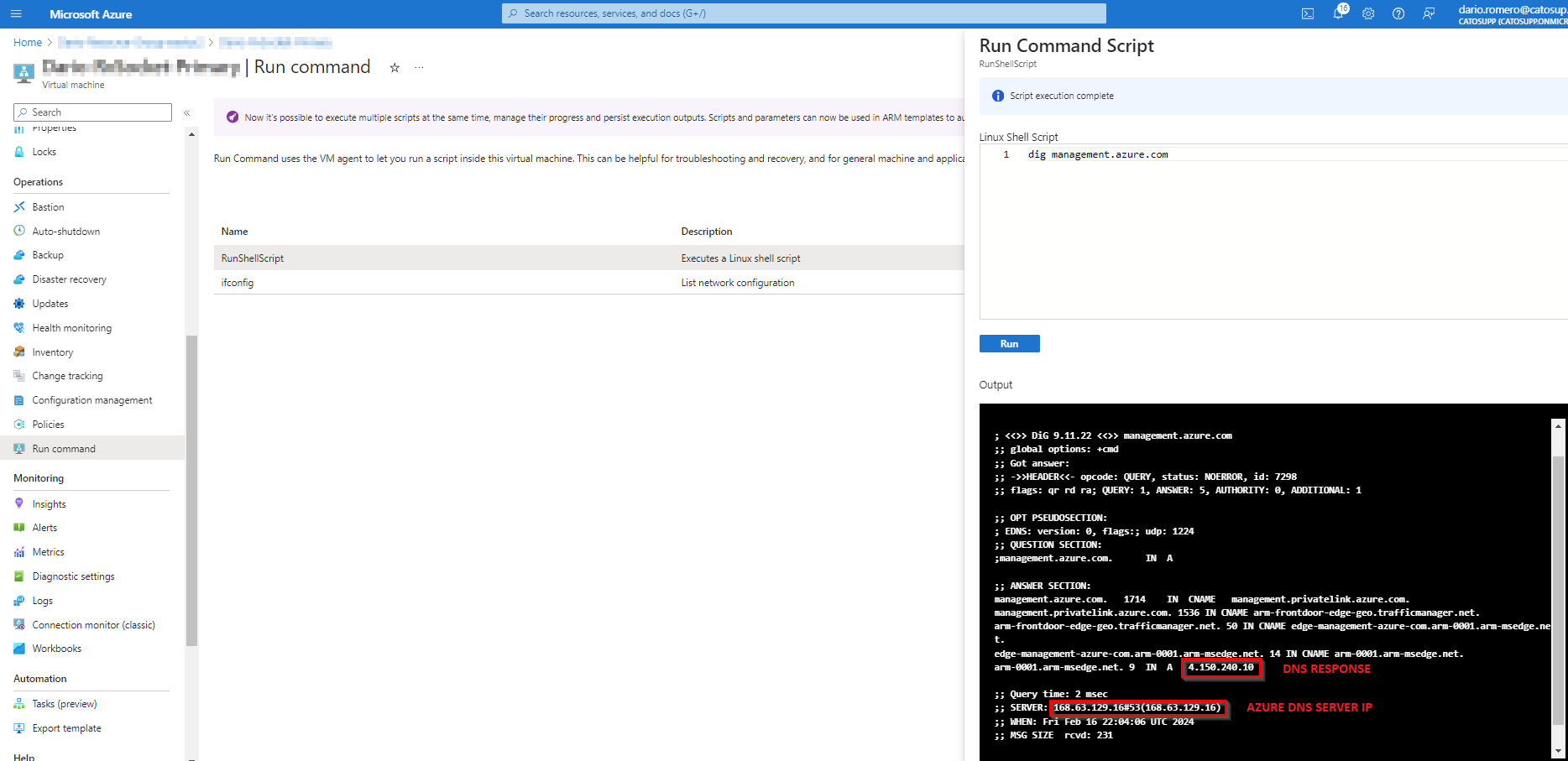The image size is (1568, 761).
Task: Select the ifconfig command row
Action: [588, 283]
